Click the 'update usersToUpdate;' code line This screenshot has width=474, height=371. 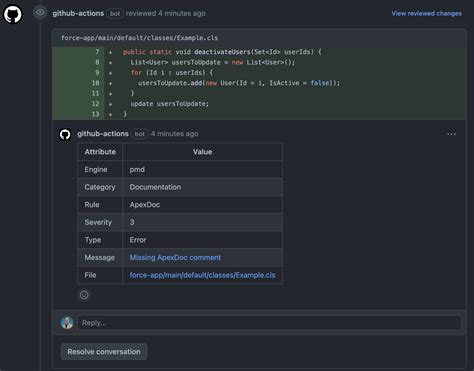[x=169, y=104]
